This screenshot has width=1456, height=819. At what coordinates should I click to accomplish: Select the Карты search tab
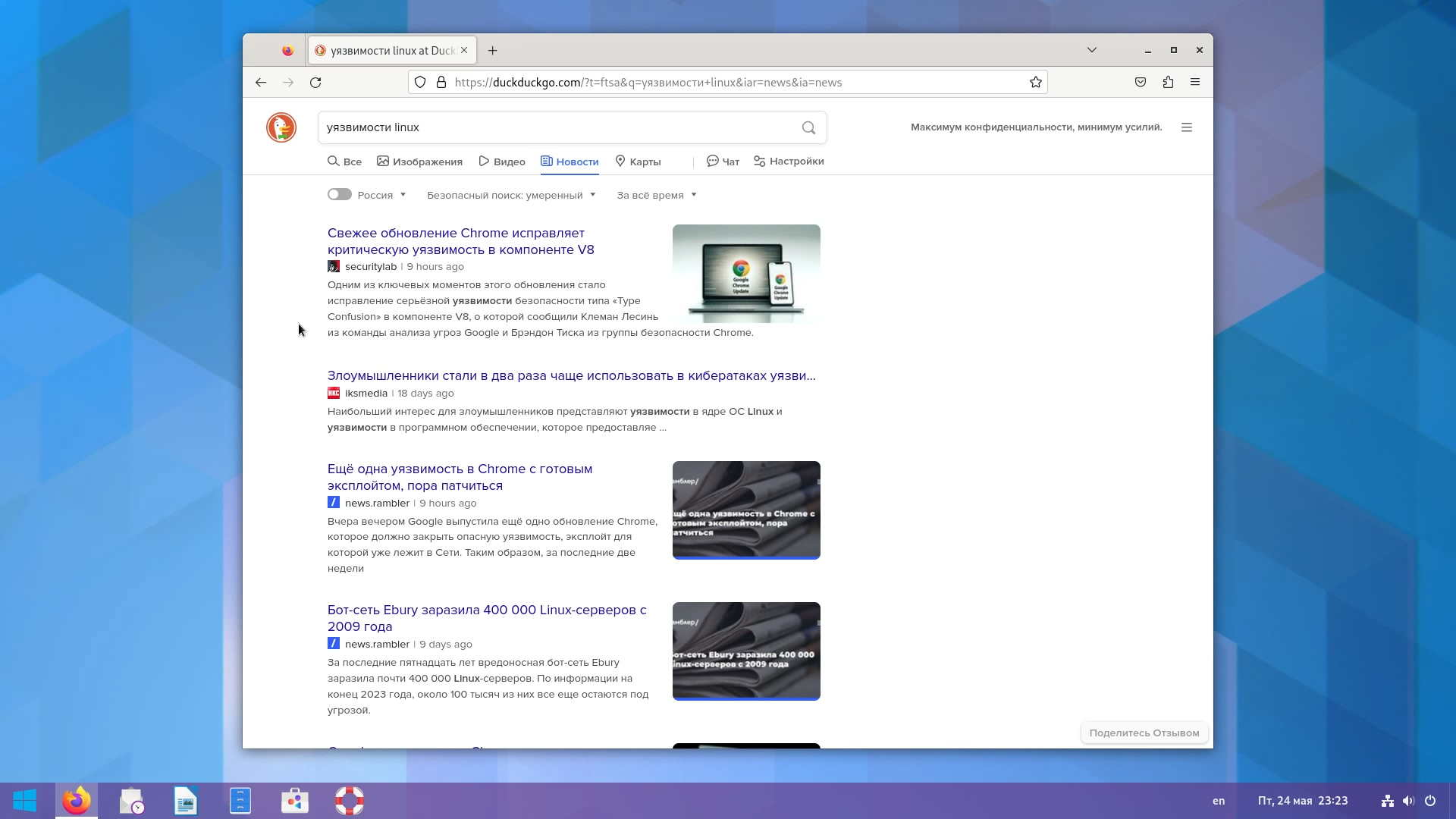point(638,162)
